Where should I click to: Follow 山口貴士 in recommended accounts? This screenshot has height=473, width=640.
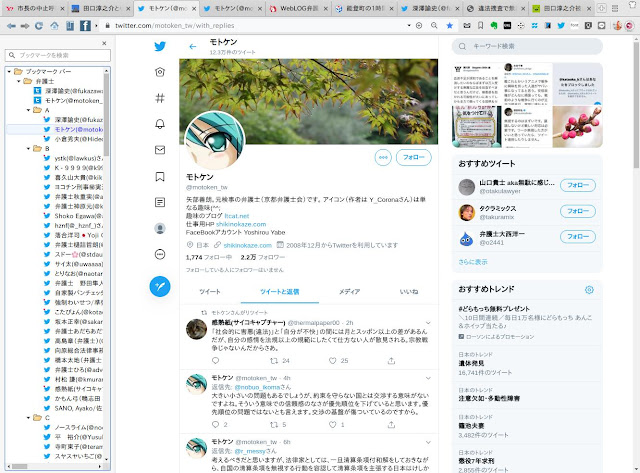[578, 185]
